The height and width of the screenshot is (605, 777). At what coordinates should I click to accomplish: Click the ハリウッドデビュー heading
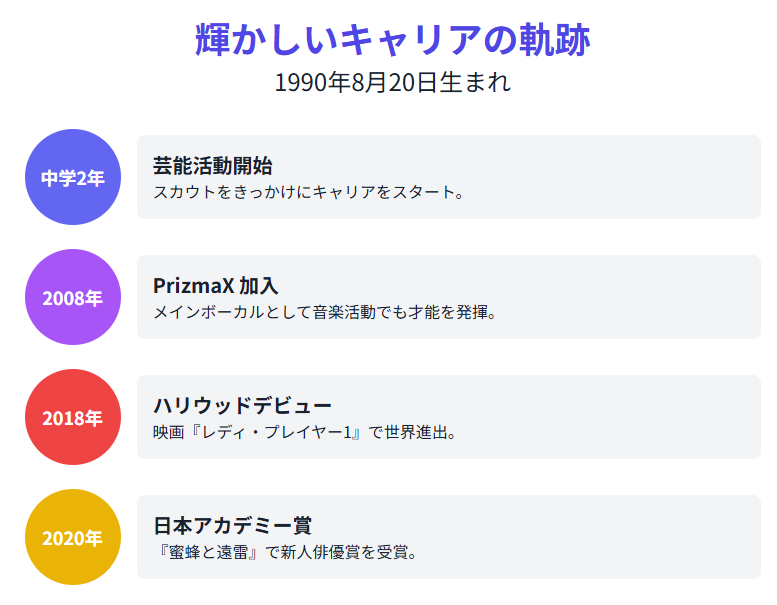click(x=242, y=405)
